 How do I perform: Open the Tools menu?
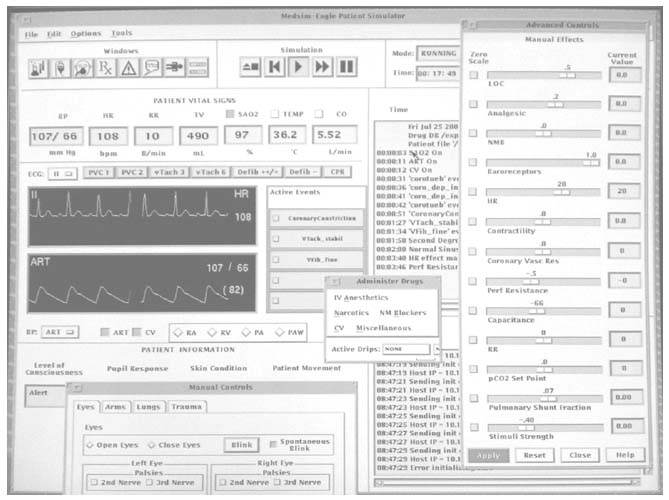[x=122, y=33]
